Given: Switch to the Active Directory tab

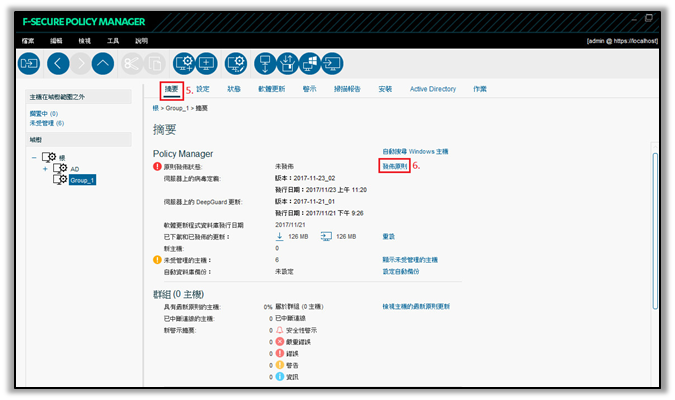Looking at the screenshot, I should pos(433,89).
